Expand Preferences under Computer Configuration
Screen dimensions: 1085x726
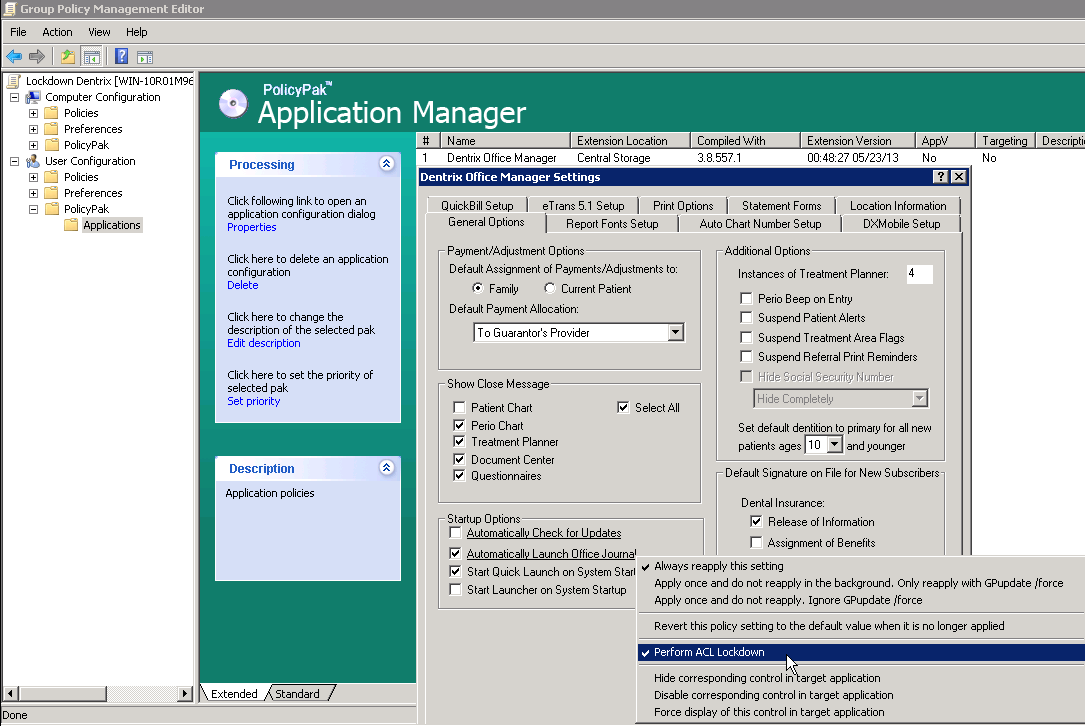click(x=33, y=129)
